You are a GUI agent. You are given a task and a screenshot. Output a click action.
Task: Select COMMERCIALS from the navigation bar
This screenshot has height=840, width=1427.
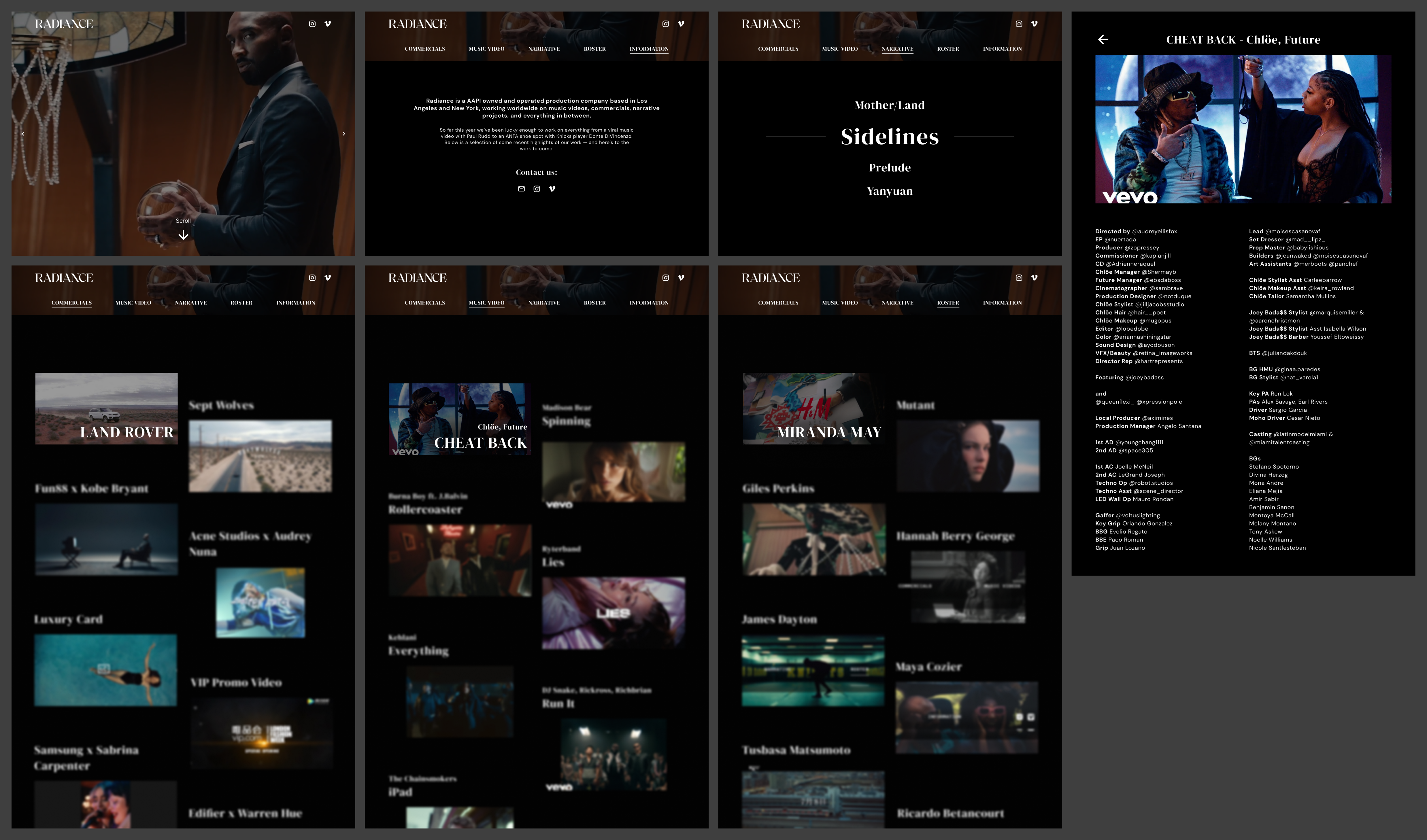pyautogui.click(x=71, y=303)
